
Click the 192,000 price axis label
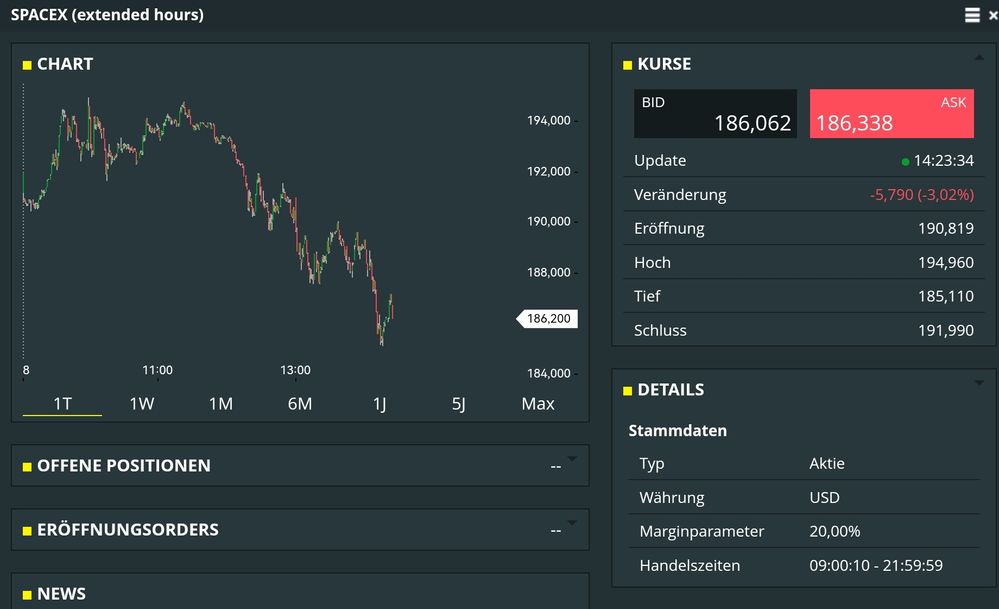click(x=549, y=171)
